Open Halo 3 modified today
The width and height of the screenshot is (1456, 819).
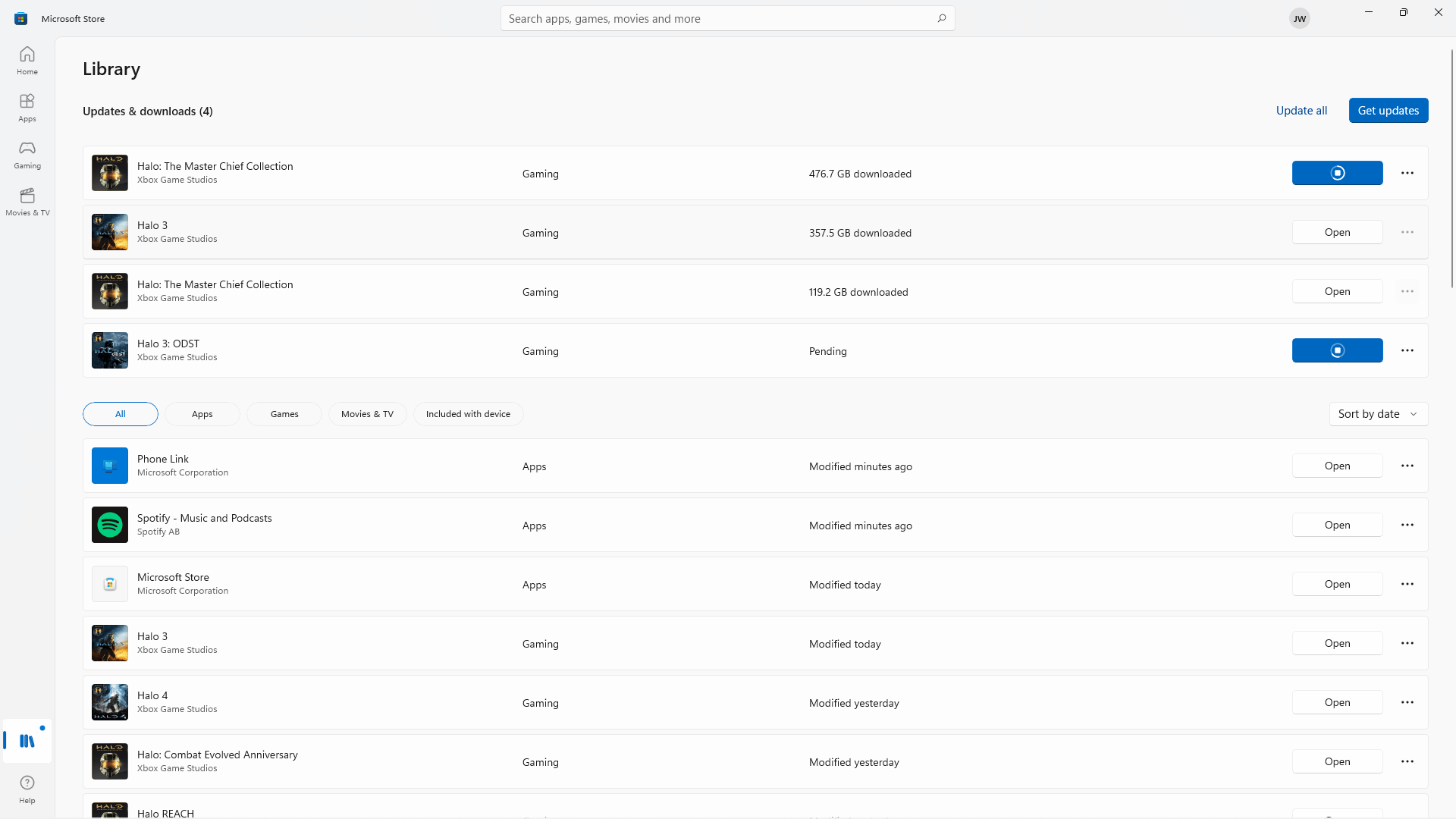1337,643
